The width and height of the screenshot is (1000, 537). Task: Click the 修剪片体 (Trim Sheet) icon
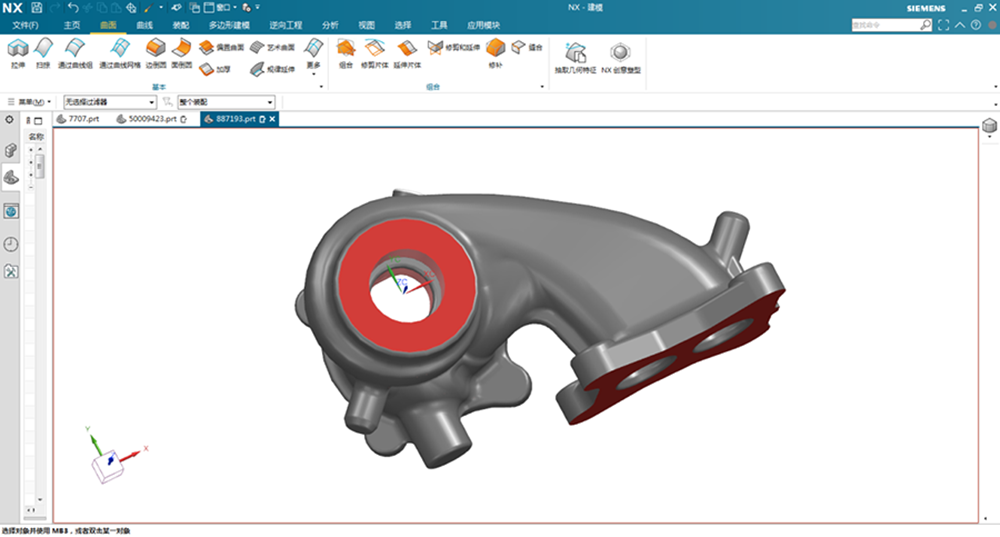pos(376,51)
